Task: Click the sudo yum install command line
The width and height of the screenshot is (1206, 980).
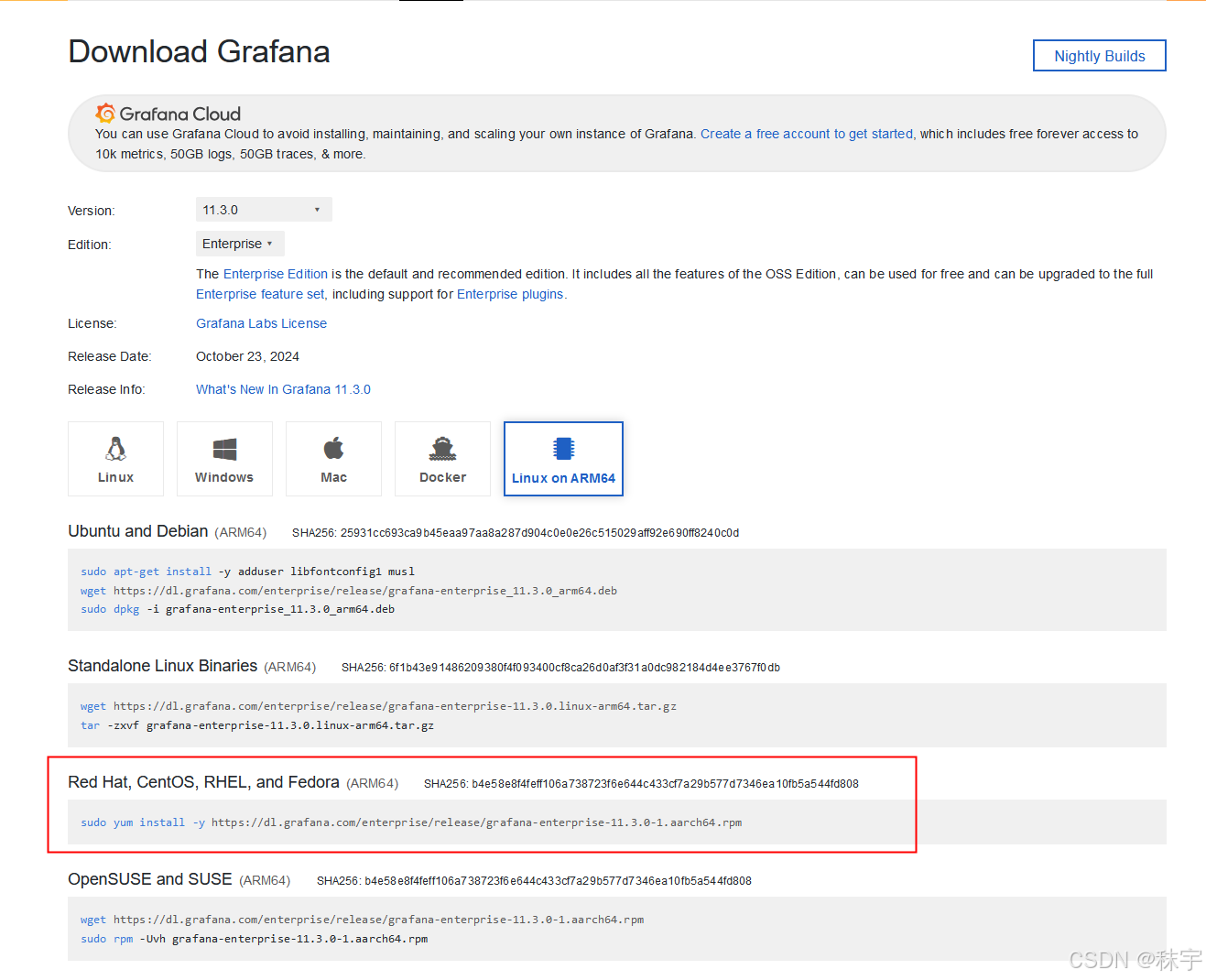Action: point(411,822)
